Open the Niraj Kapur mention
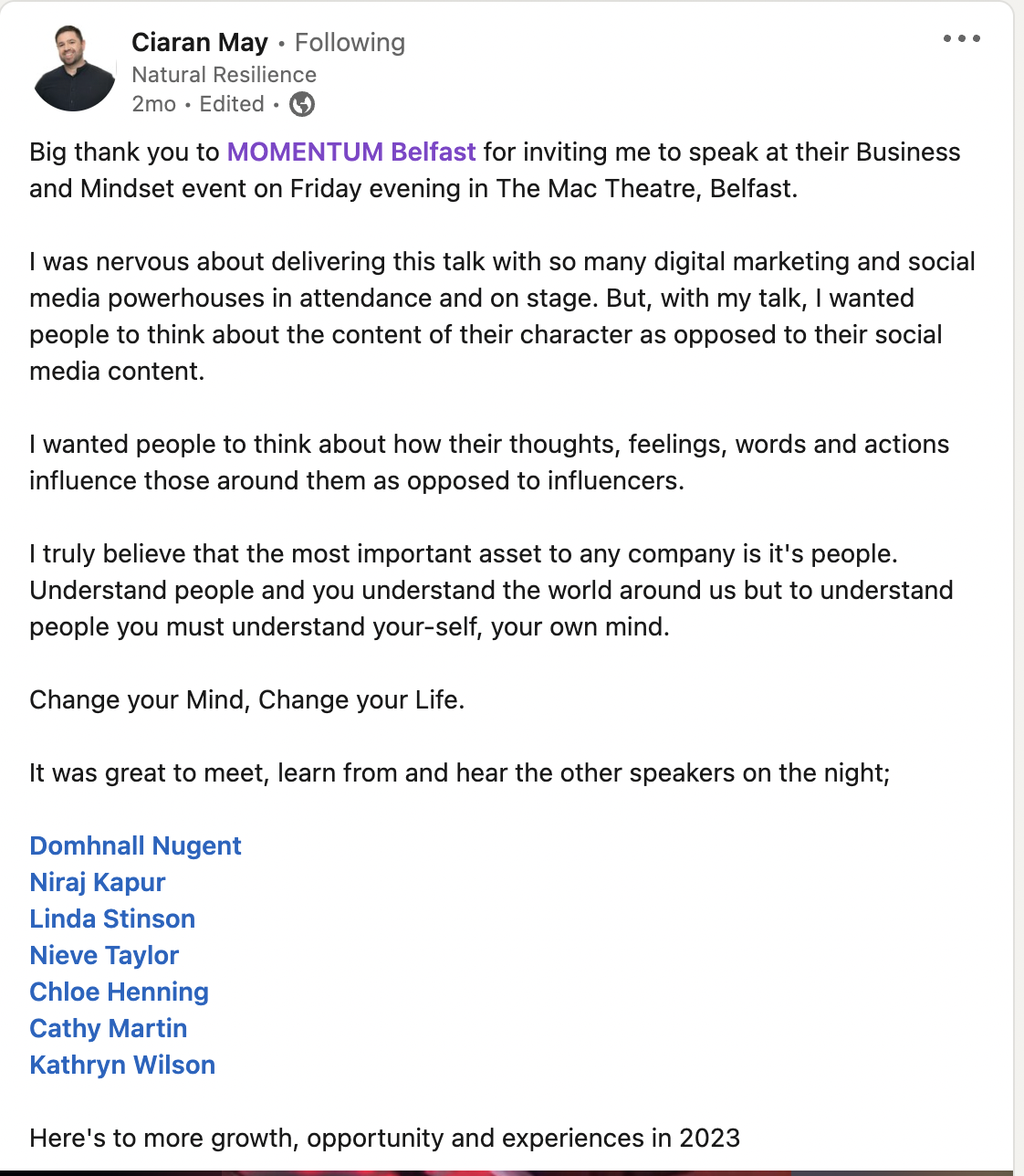 98,882
